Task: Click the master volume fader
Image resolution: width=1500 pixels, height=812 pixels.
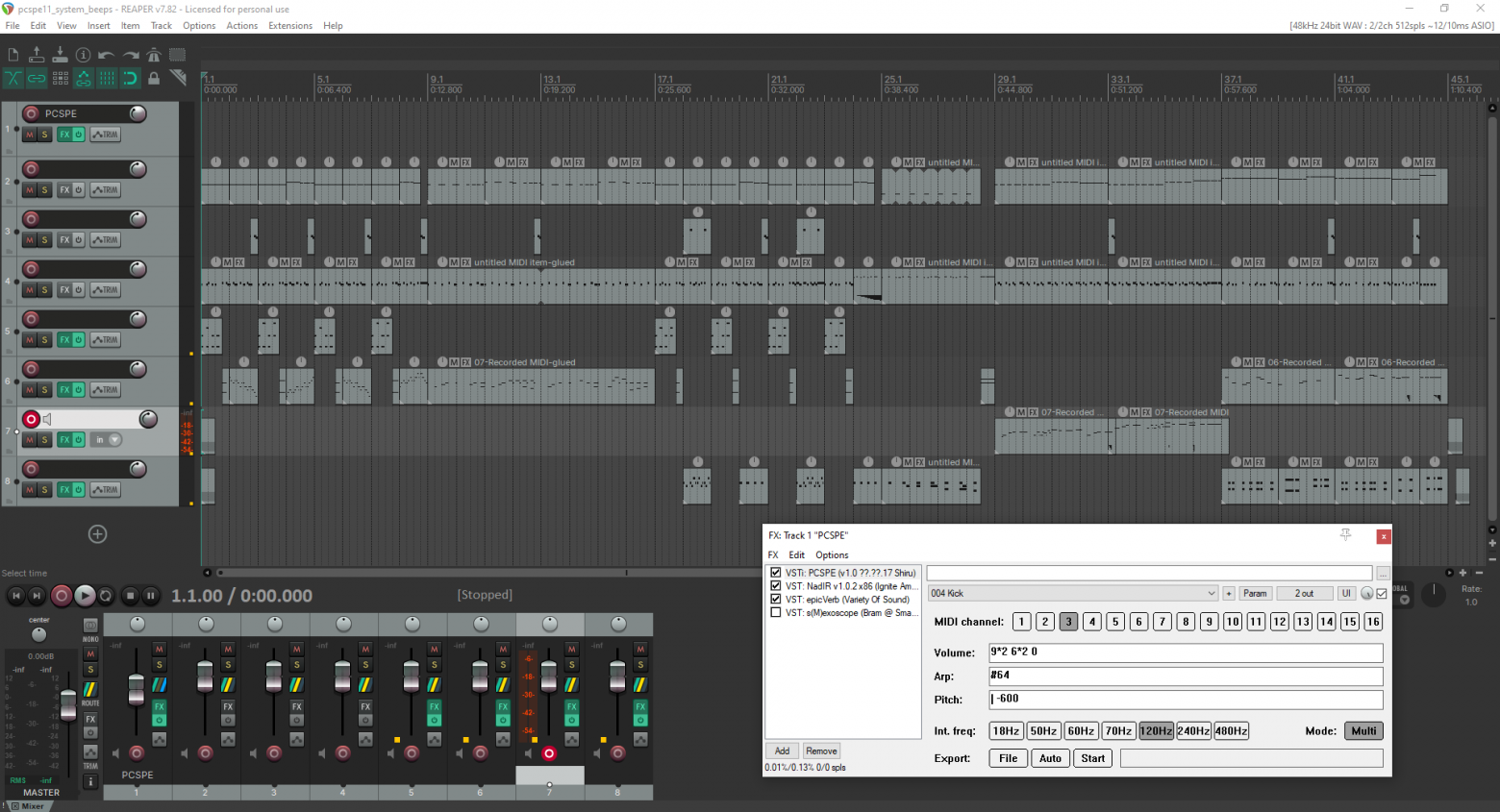Action: (x=68, y=705)
